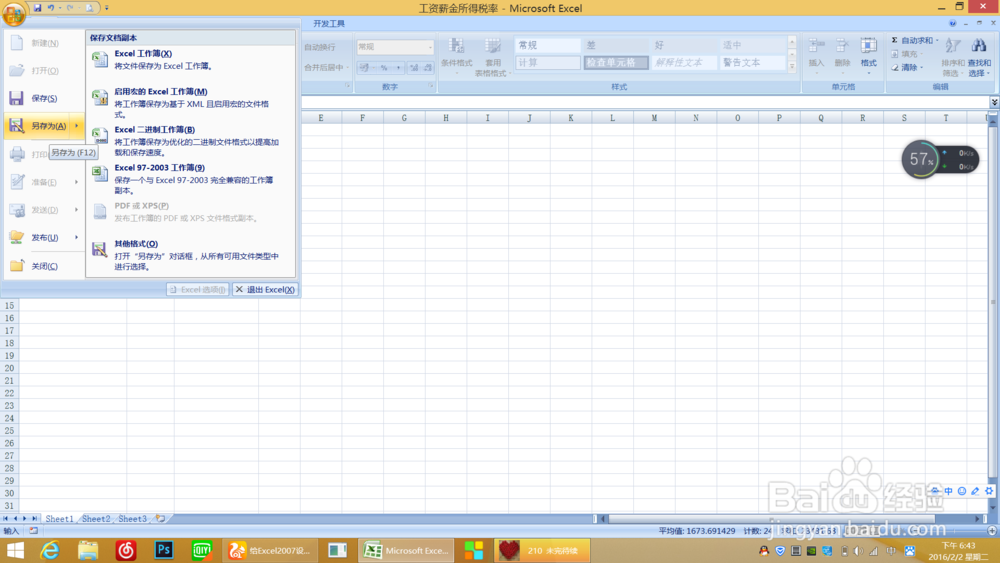Open Photoshop from taskbar
Image resolution: width=1000 pixels, height=563 pixels.
pos(164,550)
